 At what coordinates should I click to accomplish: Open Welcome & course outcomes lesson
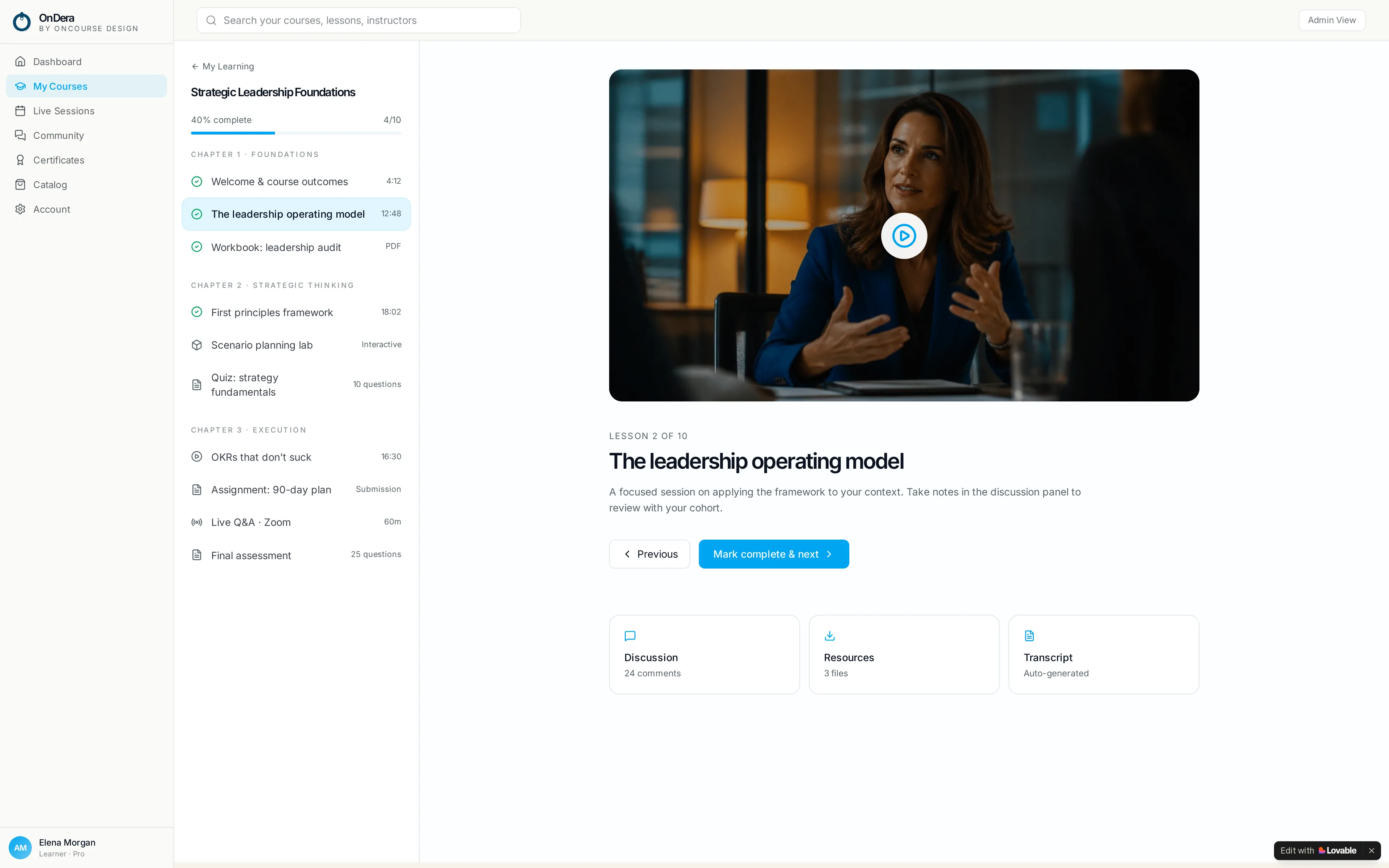(296, 182)
